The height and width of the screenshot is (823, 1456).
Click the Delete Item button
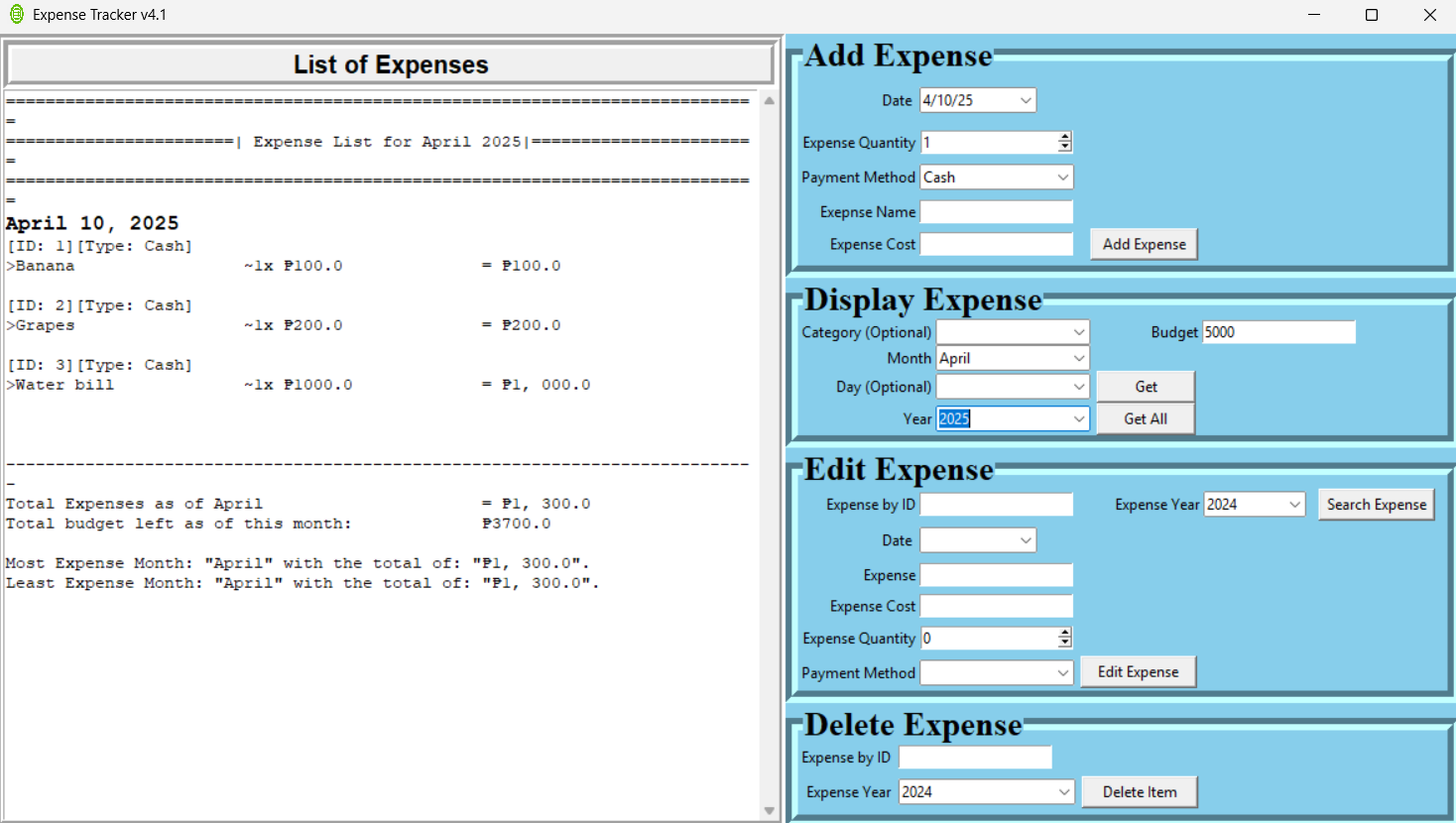(x=1140, y=792)
